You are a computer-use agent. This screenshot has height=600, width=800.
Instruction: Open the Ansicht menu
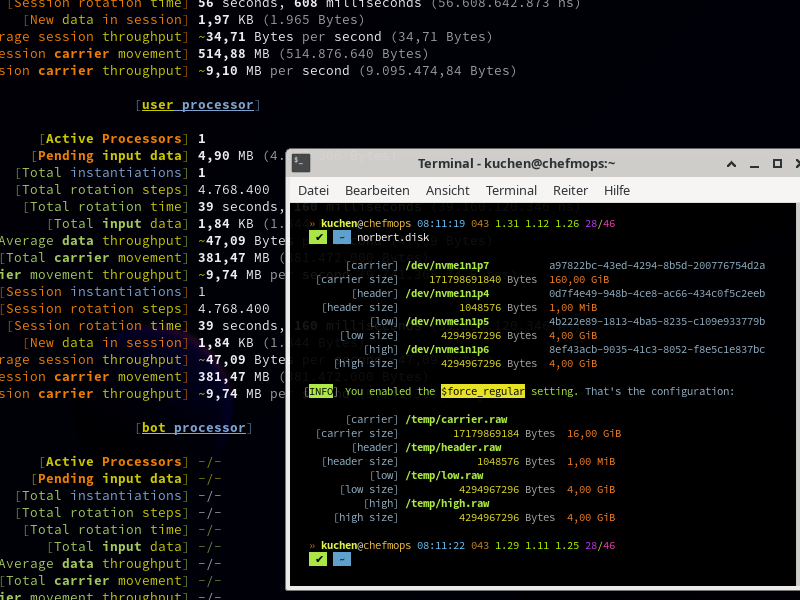coord(447,190)
